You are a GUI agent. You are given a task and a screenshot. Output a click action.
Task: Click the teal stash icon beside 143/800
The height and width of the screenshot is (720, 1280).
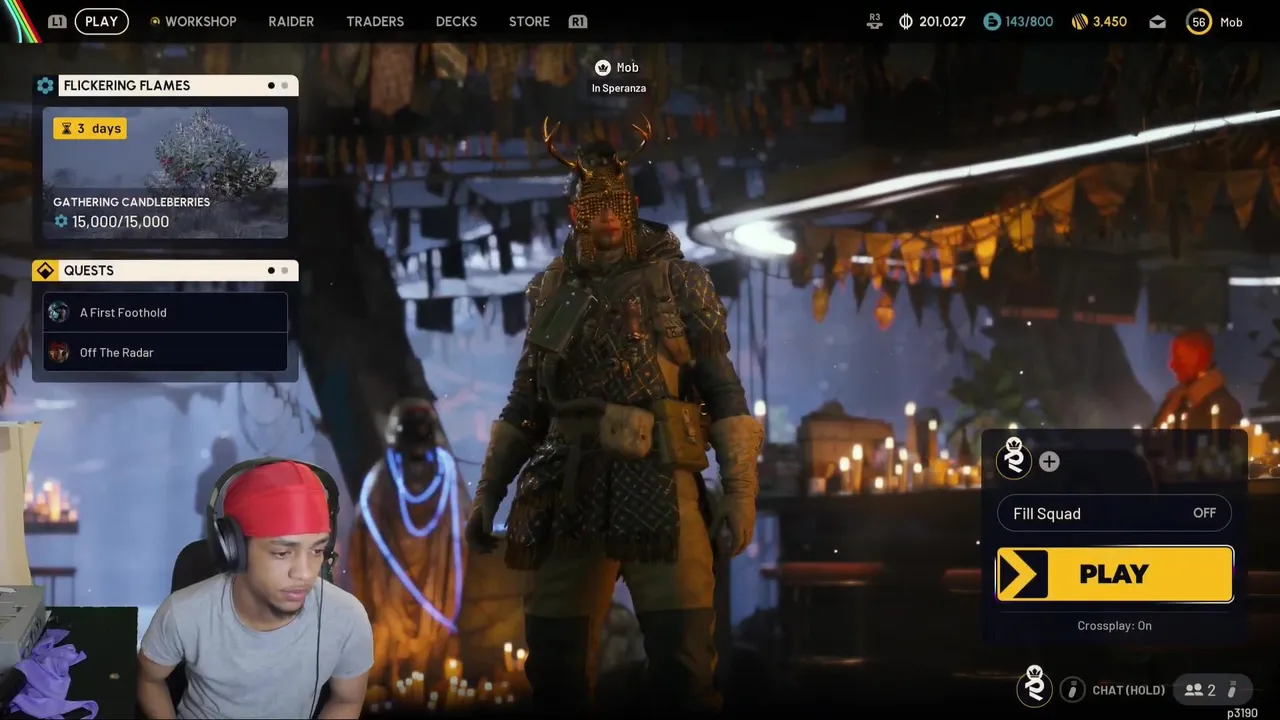point(992,21)
